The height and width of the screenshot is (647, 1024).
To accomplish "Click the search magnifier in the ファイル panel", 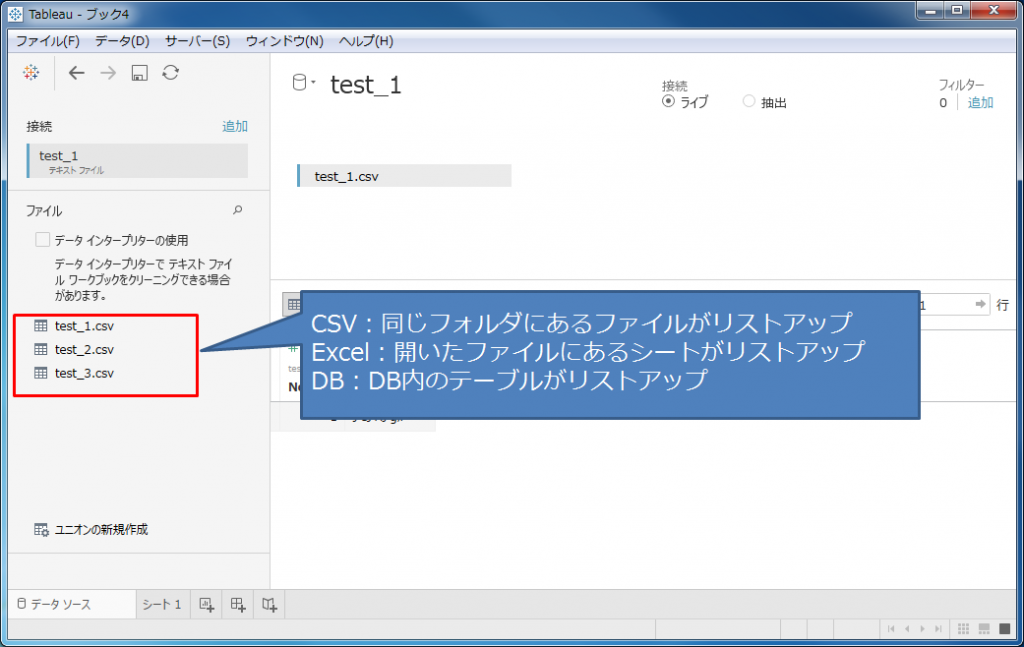I will click(x=237, y=210).
